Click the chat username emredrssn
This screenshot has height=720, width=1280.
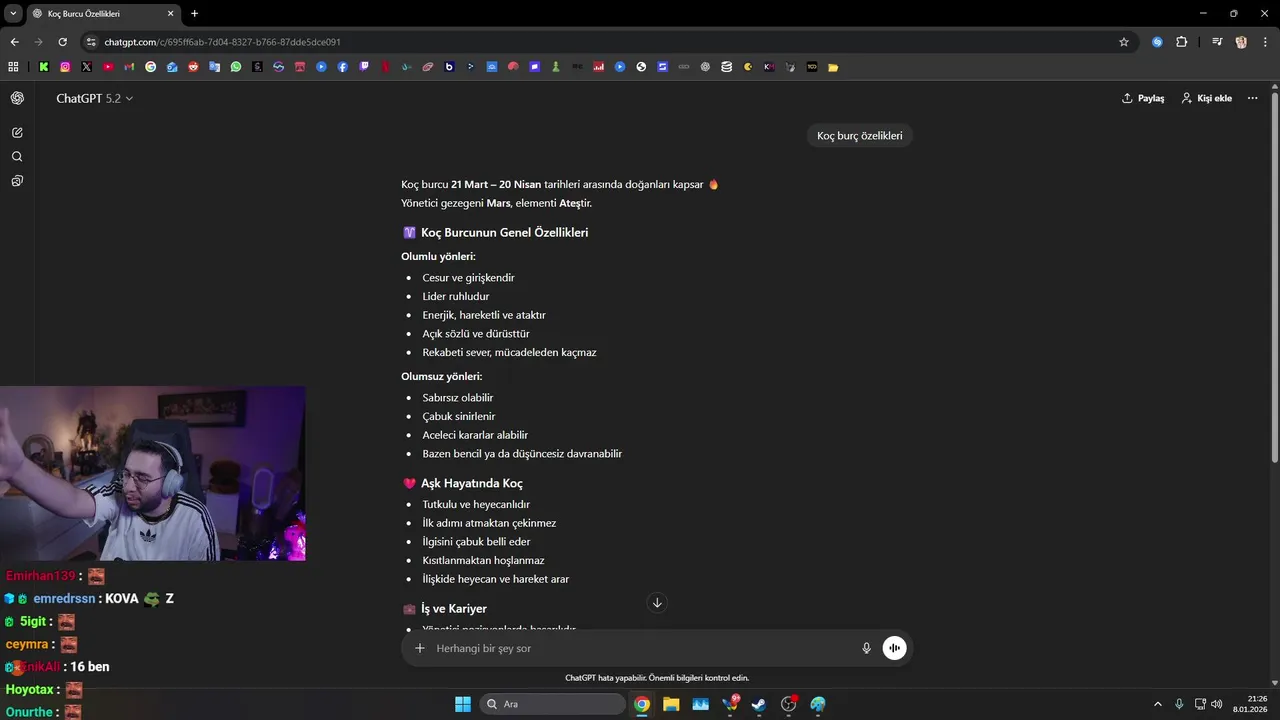(64, 599)
